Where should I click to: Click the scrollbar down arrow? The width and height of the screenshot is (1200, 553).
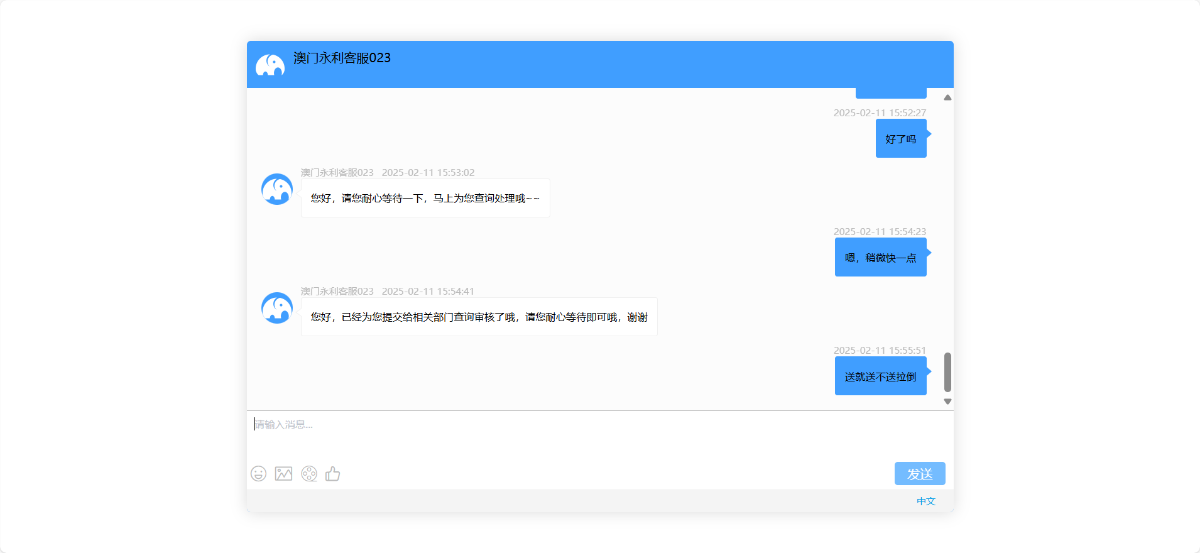point(947,401)
